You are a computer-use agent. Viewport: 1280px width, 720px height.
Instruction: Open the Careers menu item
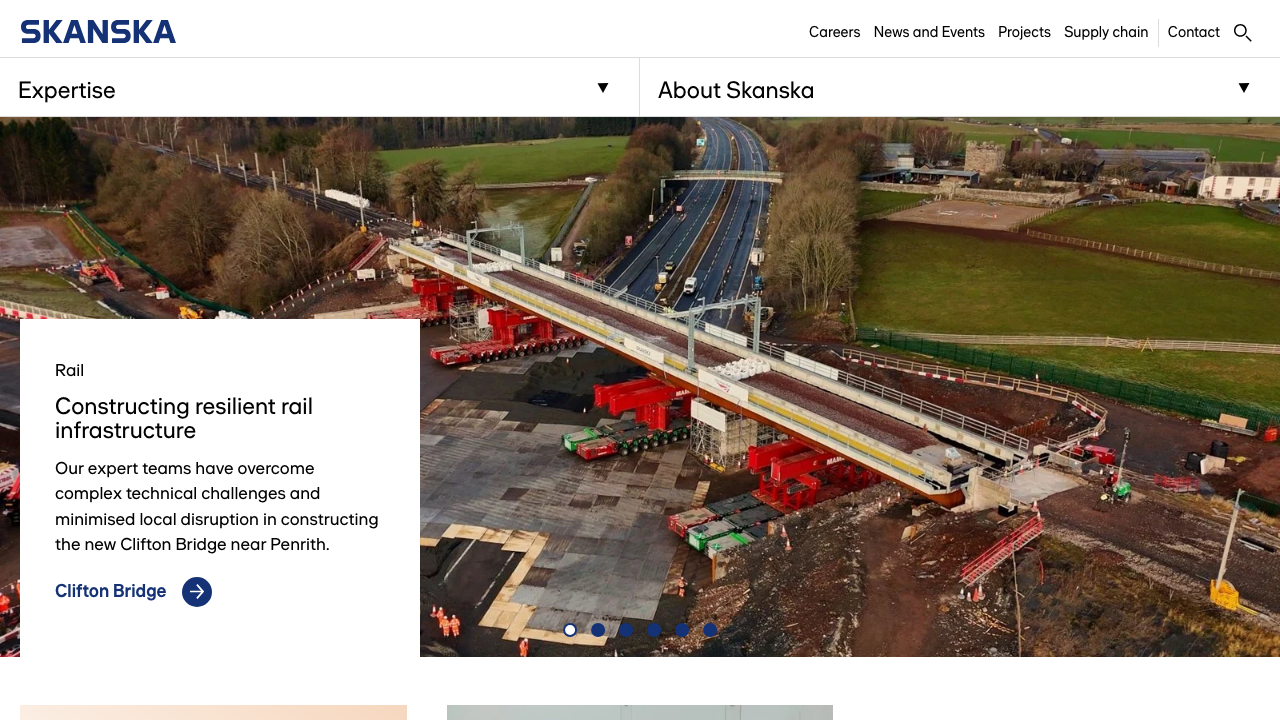click(834, 32)
